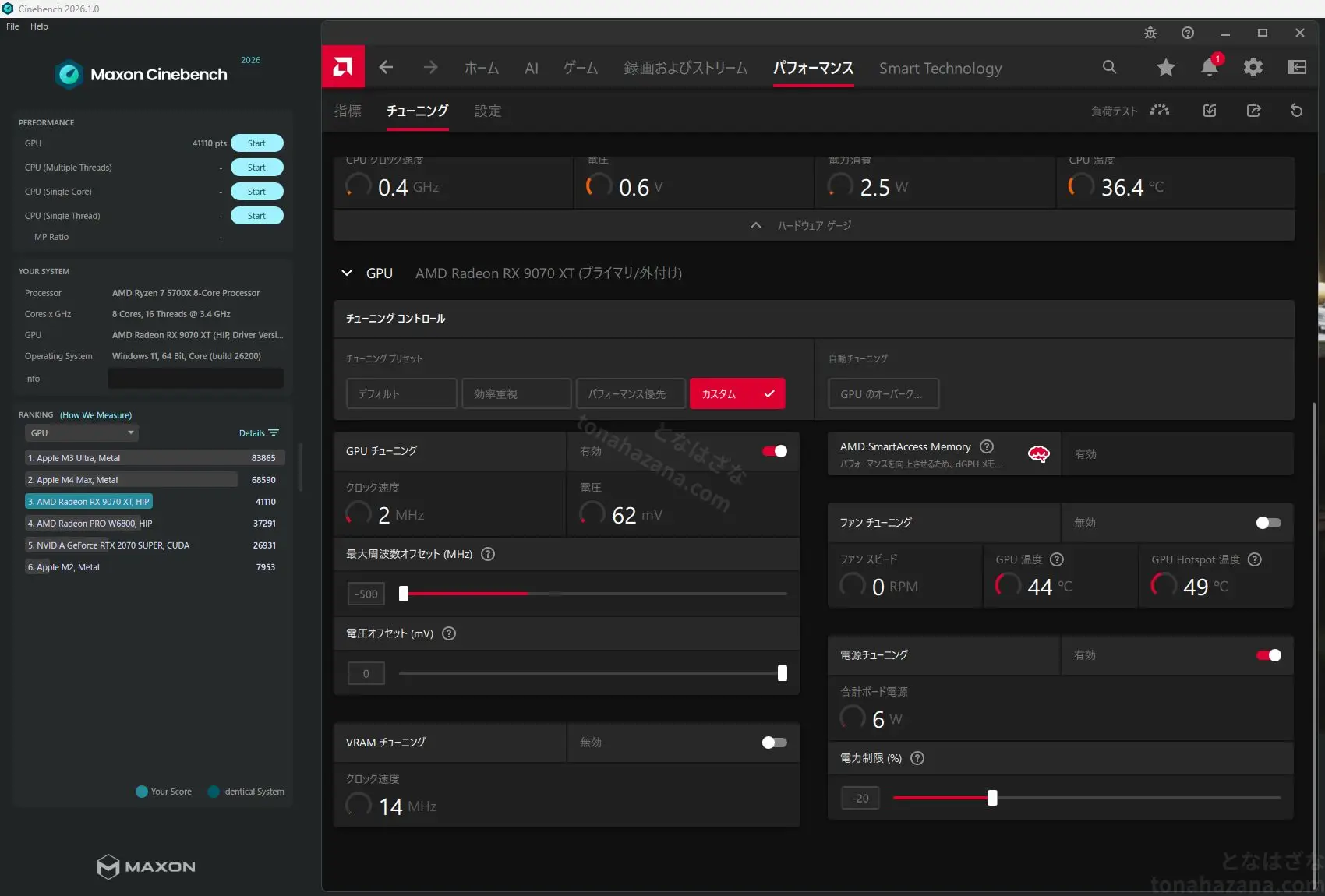Image resolution: width=1325 pixels, height=896 pixels.
Task: Switch to the AI tab
Action: pos(532,68)
